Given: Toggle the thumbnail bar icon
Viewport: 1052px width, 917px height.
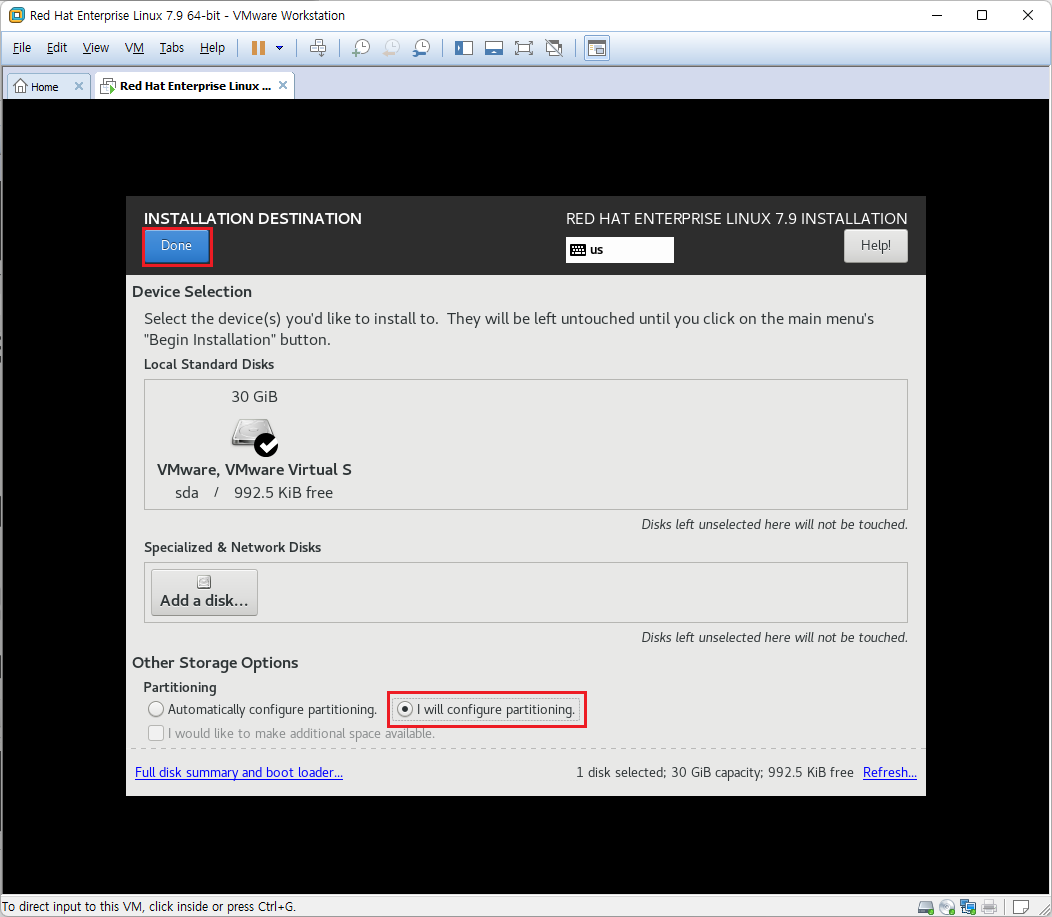Looking at the screenshot, I should (494, 48).
